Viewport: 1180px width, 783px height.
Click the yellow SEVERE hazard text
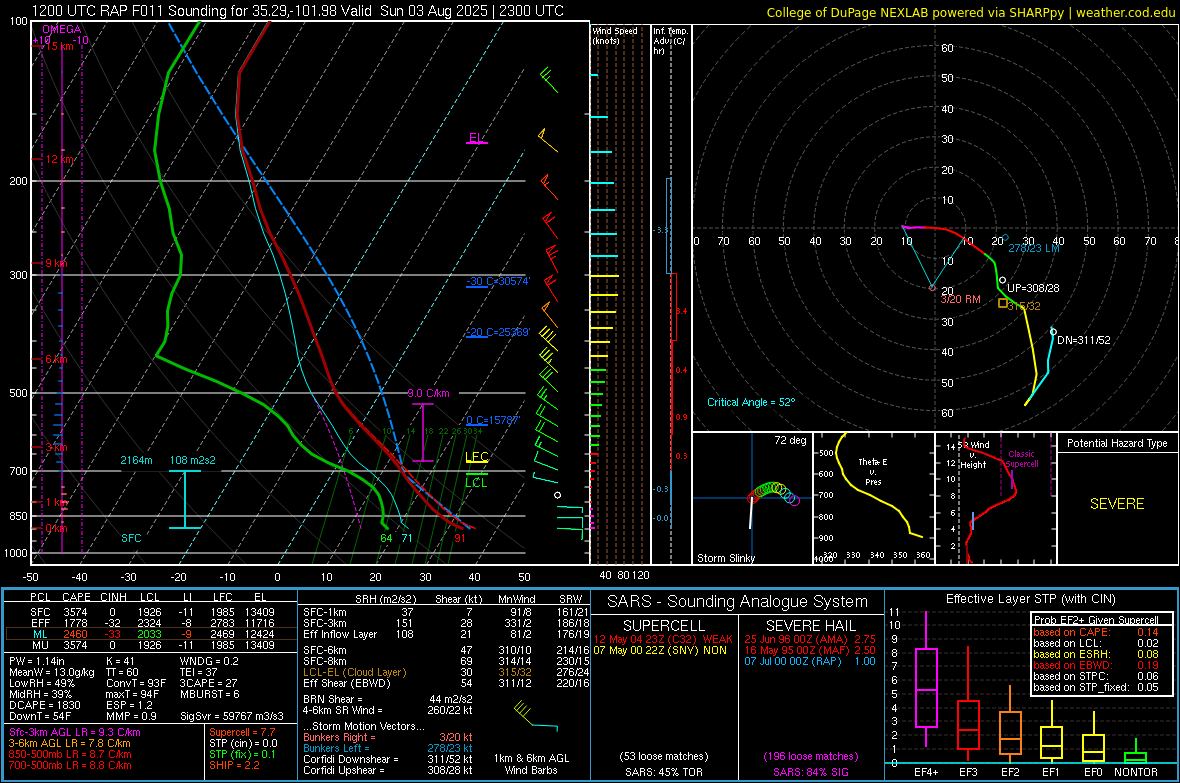point(1117,504)
